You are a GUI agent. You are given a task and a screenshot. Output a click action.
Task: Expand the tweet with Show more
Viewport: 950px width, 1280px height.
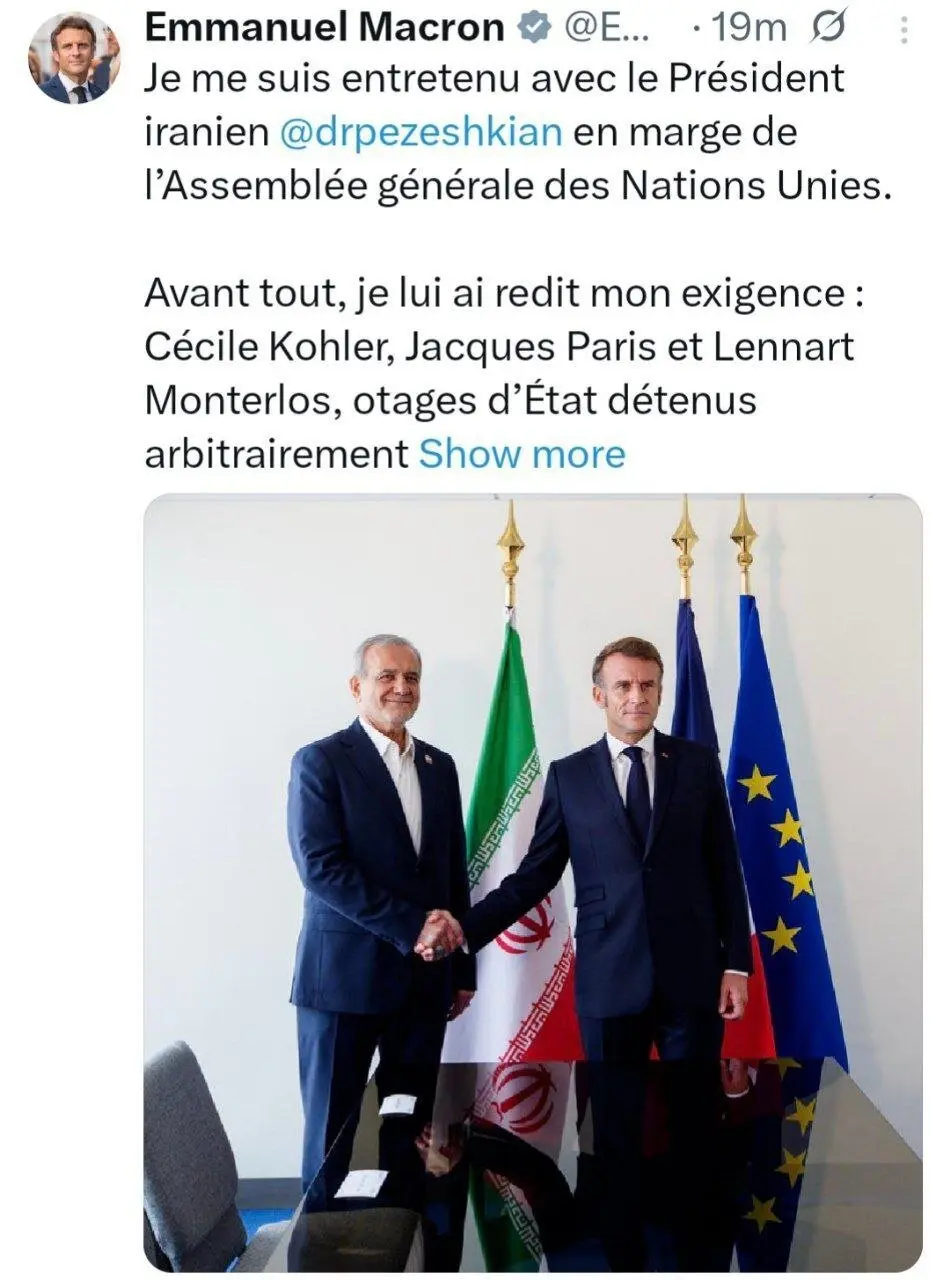click(521, 454)
